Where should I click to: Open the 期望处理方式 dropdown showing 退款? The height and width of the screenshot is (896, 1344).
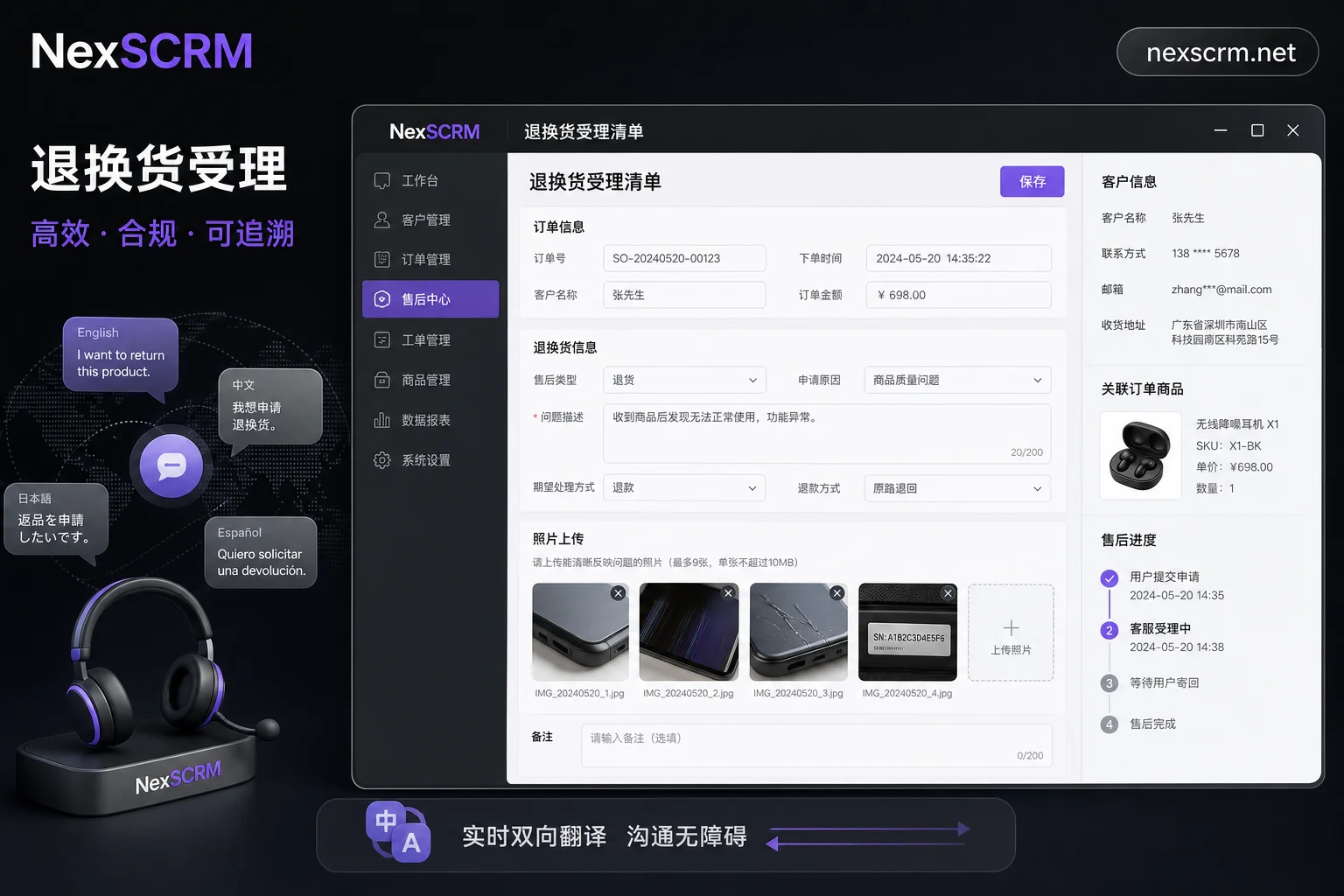(x=684, y=487)
